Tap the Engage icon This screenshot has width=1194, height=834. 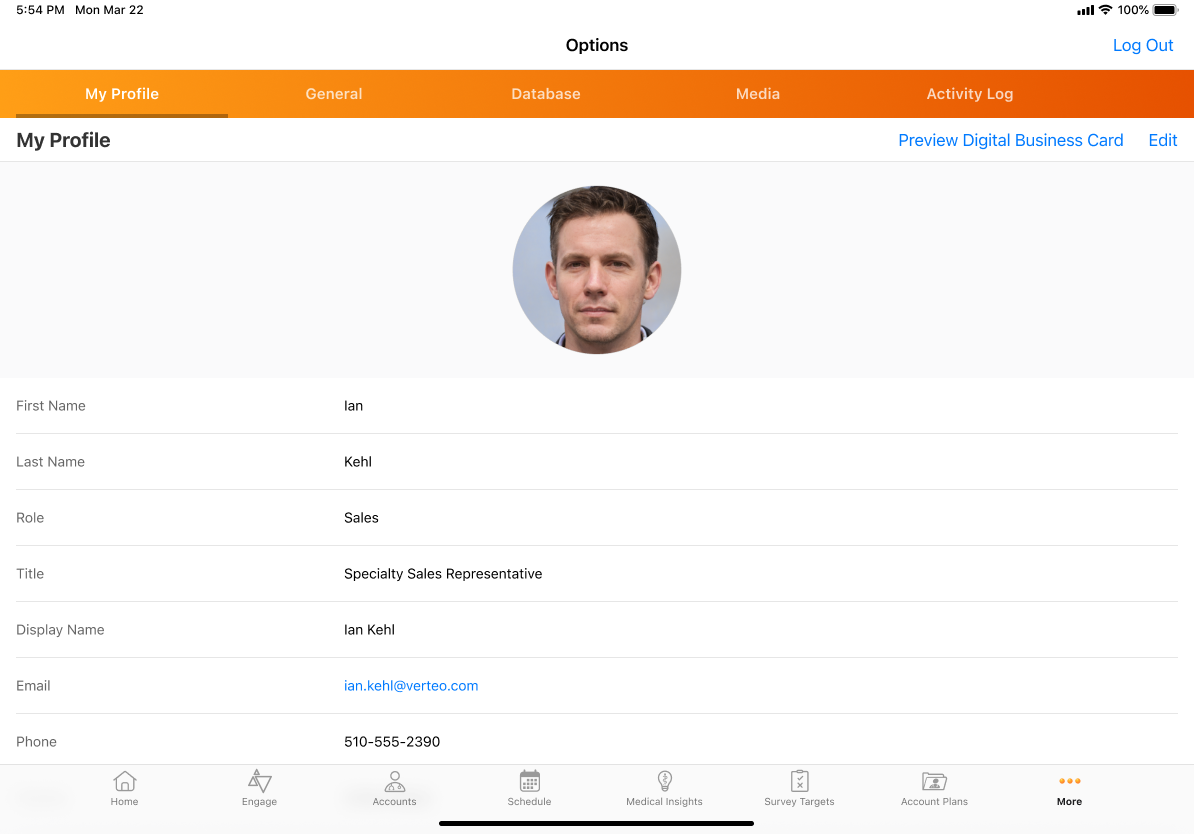(x=259, y=782)
